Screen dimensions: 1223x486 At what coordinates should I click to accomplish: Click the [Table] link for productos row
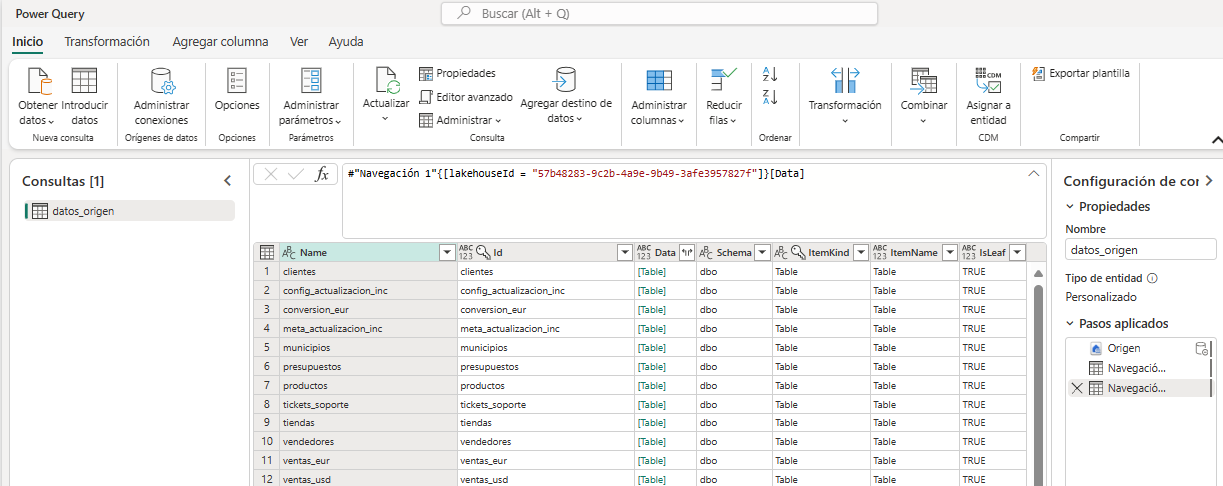point(651,385)
